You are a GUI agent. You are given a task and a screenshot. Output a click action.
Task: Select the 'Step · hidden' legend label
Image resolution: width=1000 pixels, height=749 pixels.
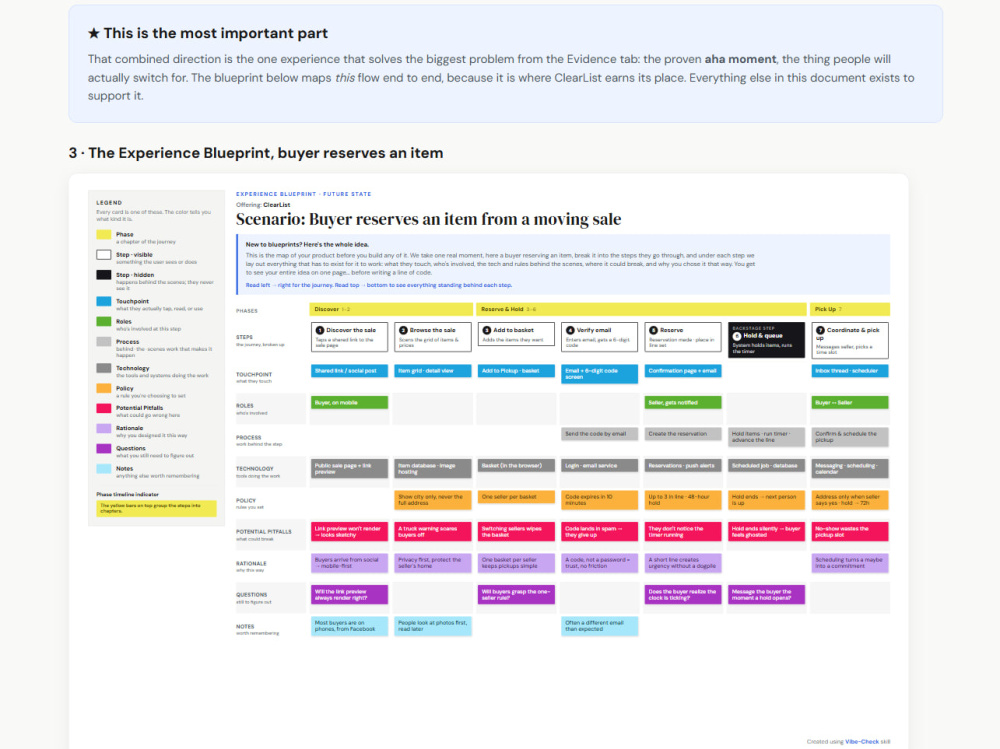tap(135, 275)
